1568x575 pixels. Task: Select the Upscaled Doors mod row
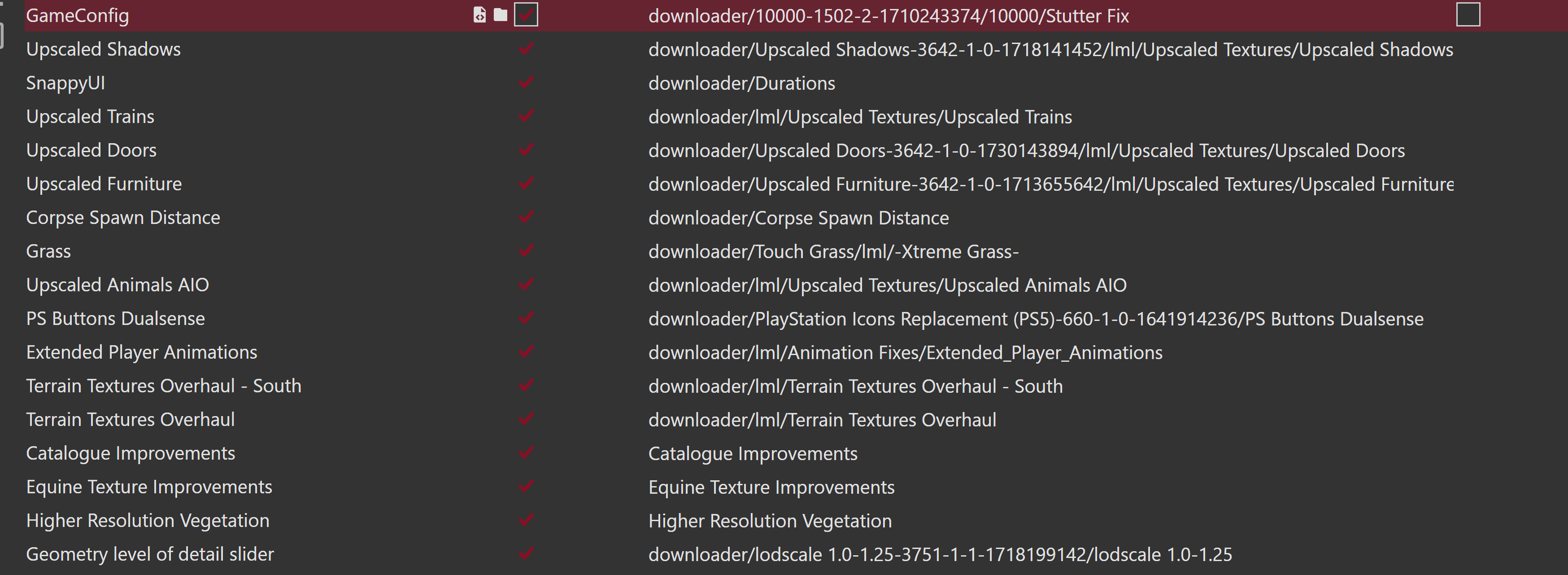pyautogui.click(x=91, y=150)
